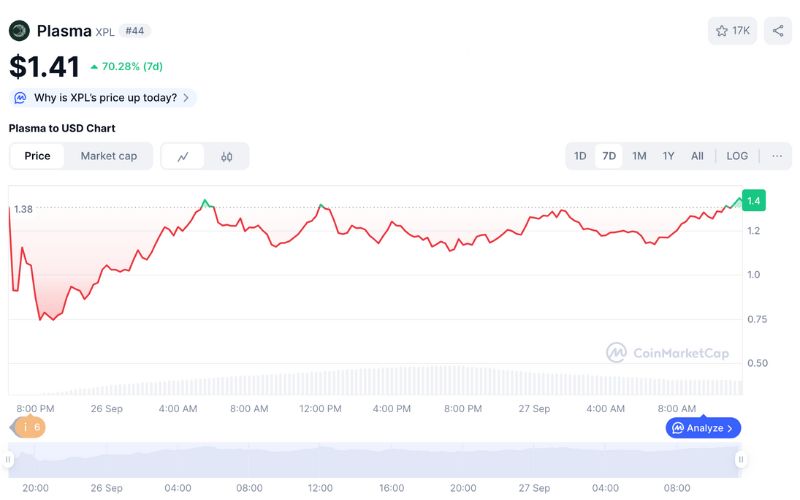Switch to candlestick chart view icon
Image resolution: width=800 pixels, height=500 pixels.
227,156
